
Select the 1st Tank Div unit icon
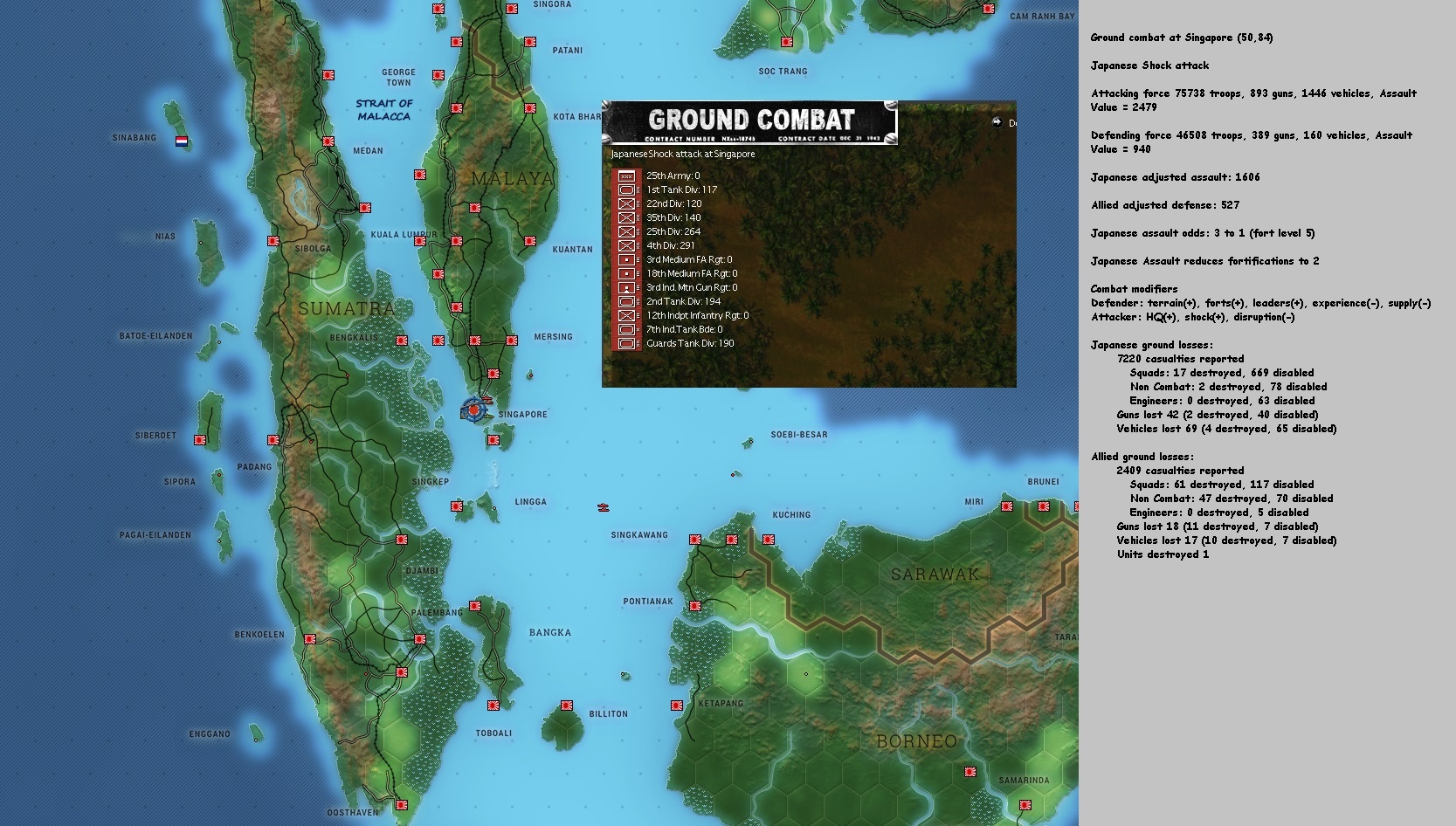tap(625, 189)
